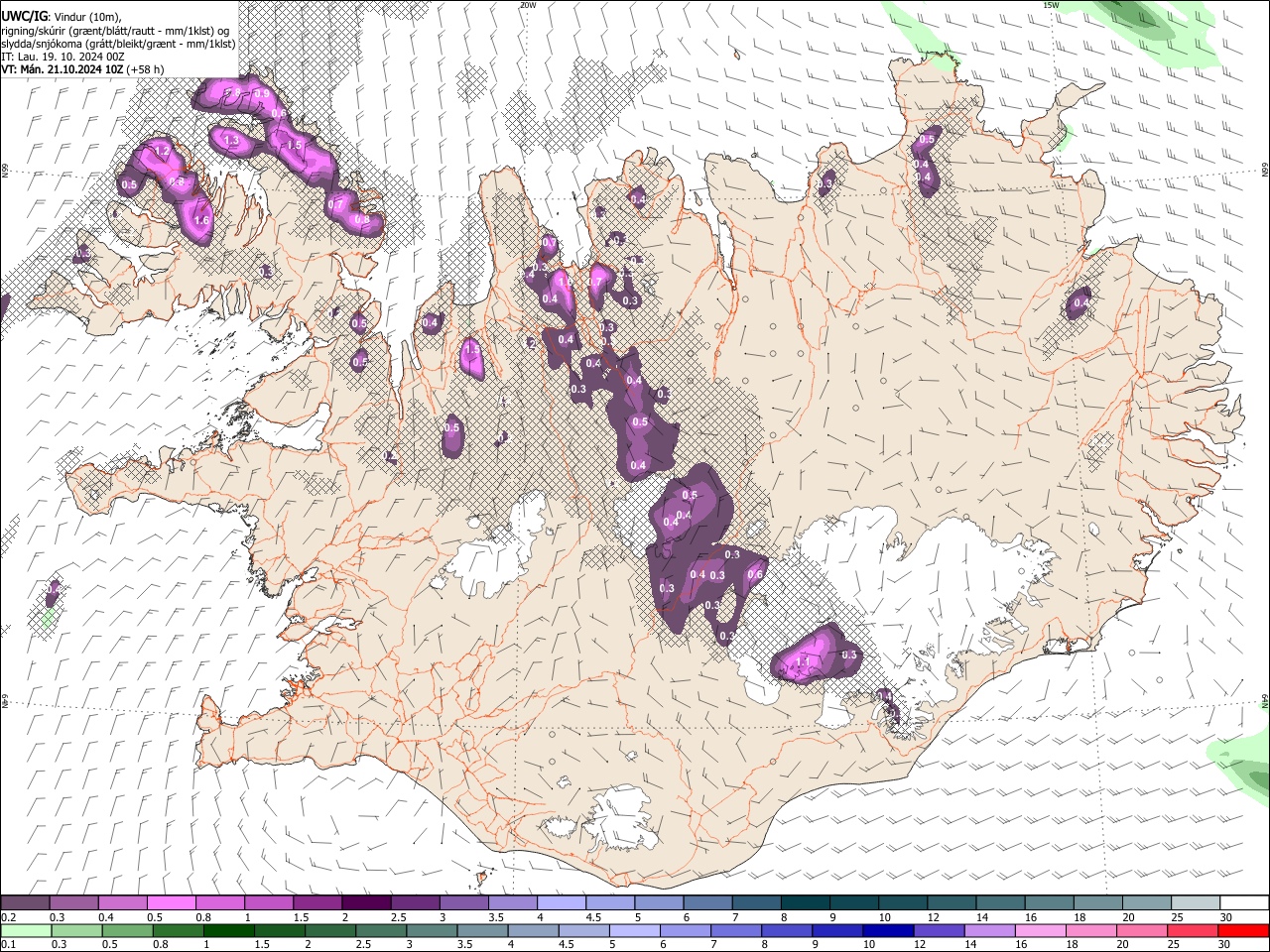This screenshot has width=1270, height=952.
Task: Select the IT: Lau. 19. 10. 2024 00Z line
Action: pos(63,56)
